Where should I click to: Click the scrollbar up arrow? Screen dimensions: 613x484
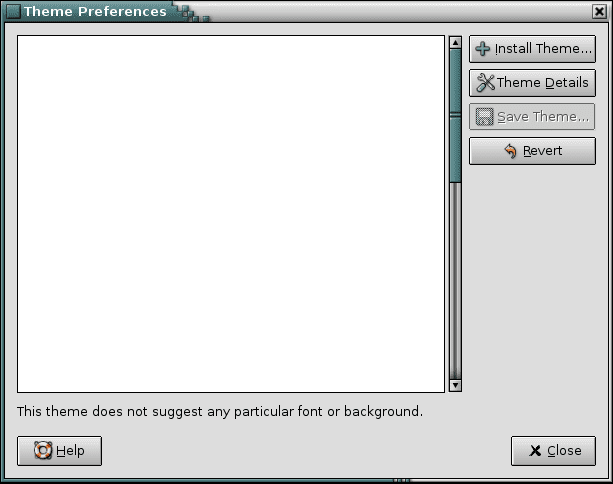[455, 42]
